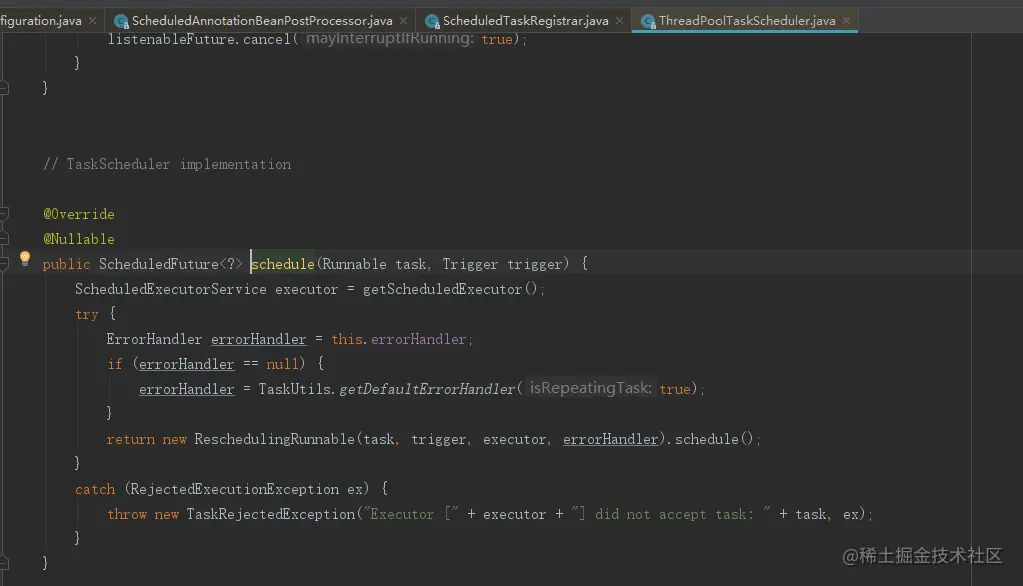Collapse schedule method fold marker

pyautogui.click(x=4, y=264)
